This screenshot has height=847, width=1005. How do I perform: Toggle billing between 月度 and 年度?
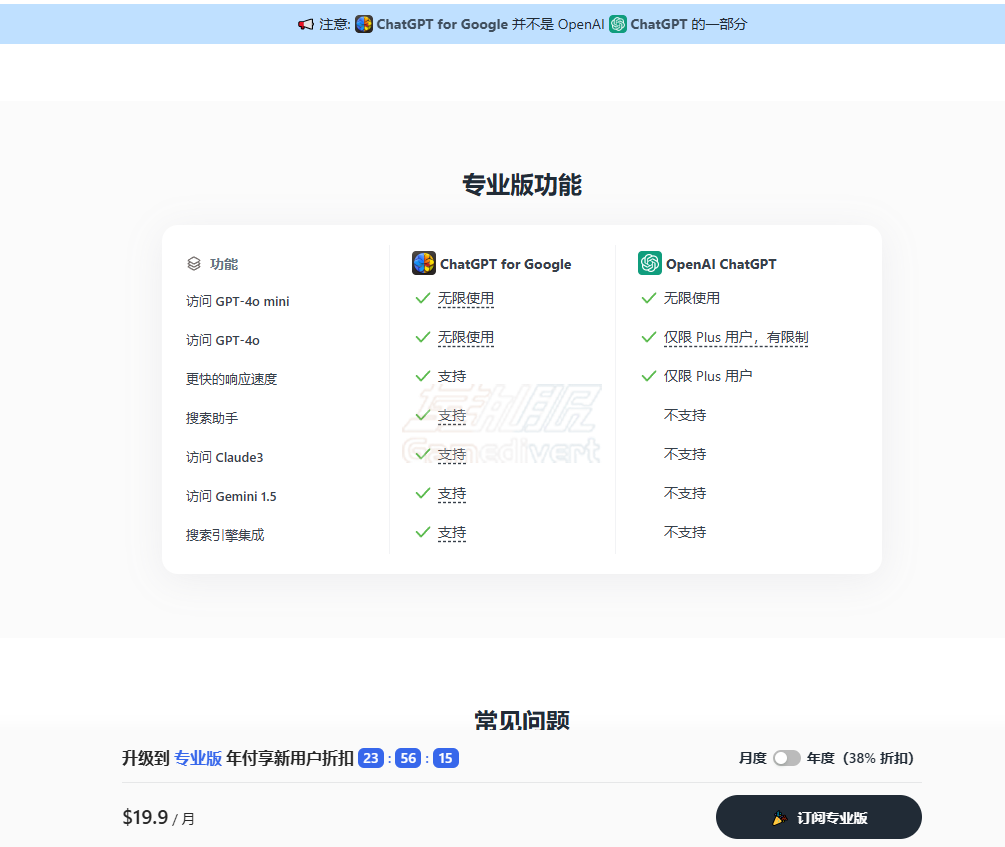[786, 758]
